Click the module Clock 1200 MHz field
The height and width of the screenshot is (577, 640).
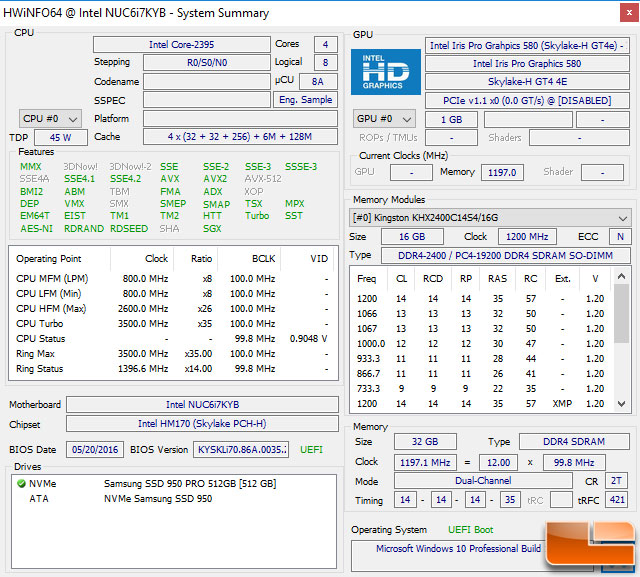tap(527, 237)
